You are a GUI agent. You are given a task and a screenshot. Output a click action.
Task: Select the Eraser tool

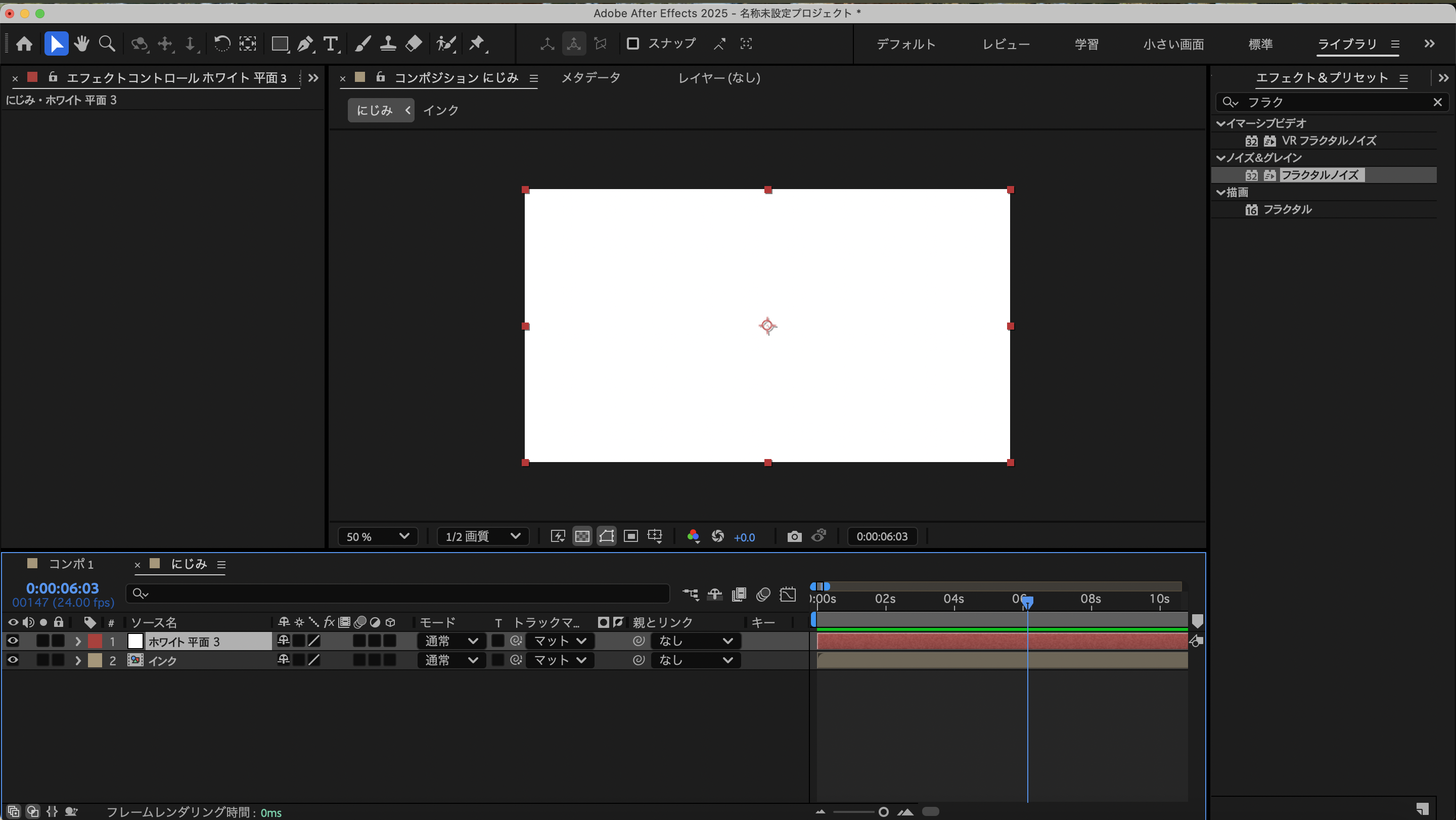(x=414, y=43)
